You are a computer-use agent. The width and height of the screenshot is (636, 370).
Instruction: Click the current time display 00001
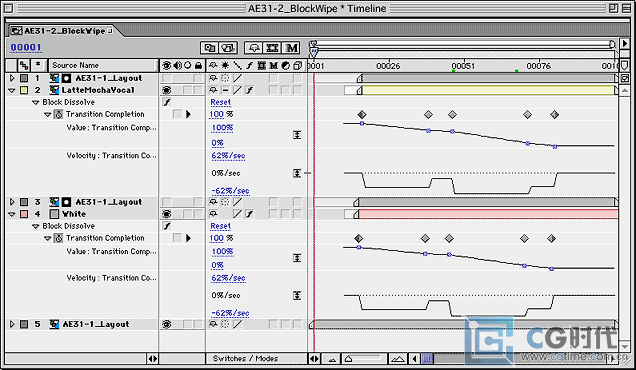[26, 47]
